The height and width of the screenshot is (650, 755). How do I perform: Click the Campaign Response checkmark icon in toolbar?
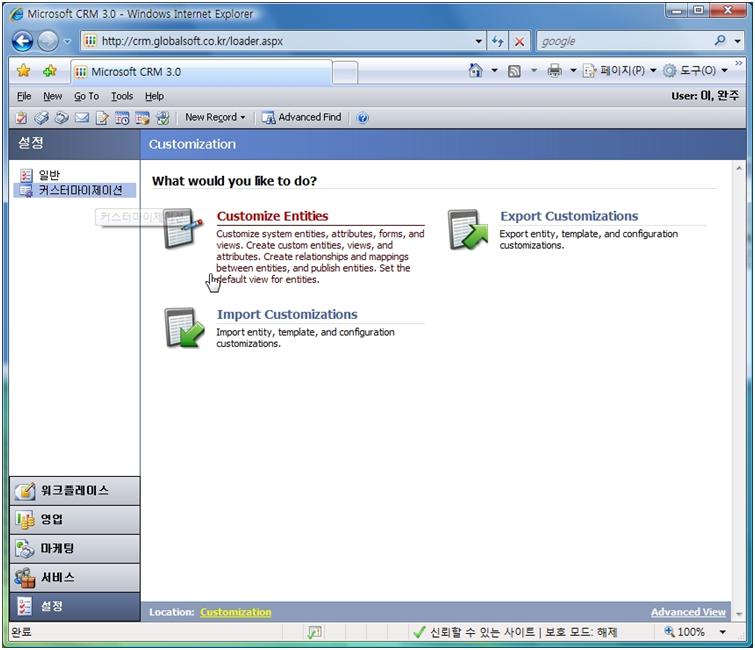click(163, 117)
